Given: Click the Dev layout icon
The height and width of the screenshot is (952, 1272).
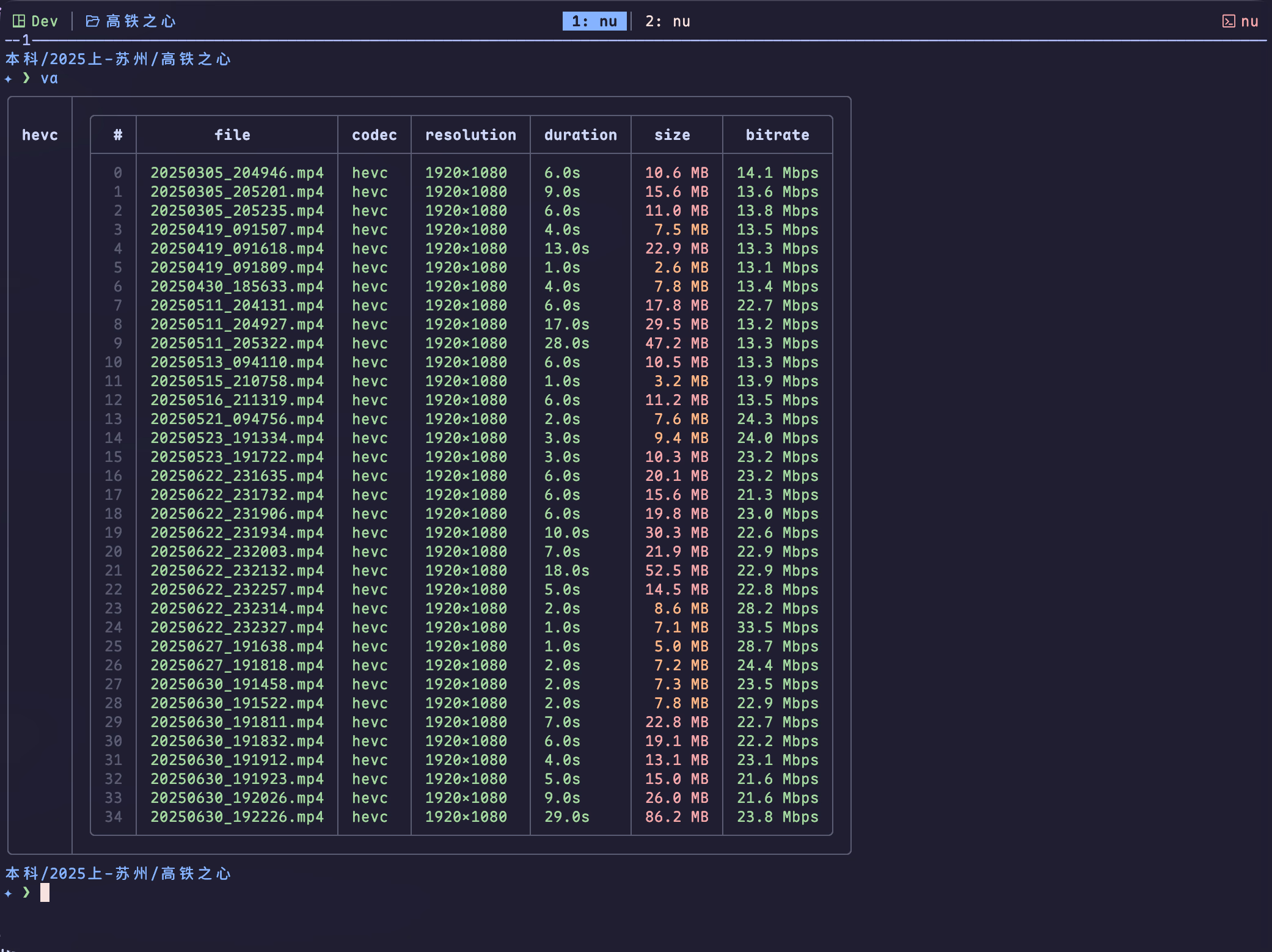Looking at the screenshot, I should (19, 21).
